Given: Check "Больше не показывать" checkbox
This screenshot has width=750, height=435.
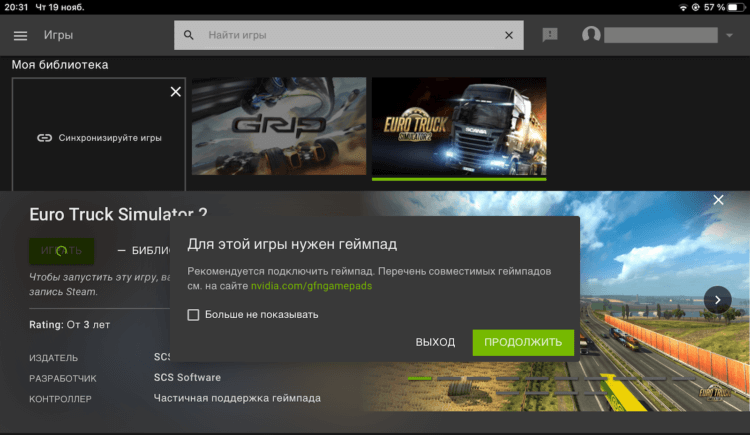Looking at the screenshot, I should [x=193, y=314].
